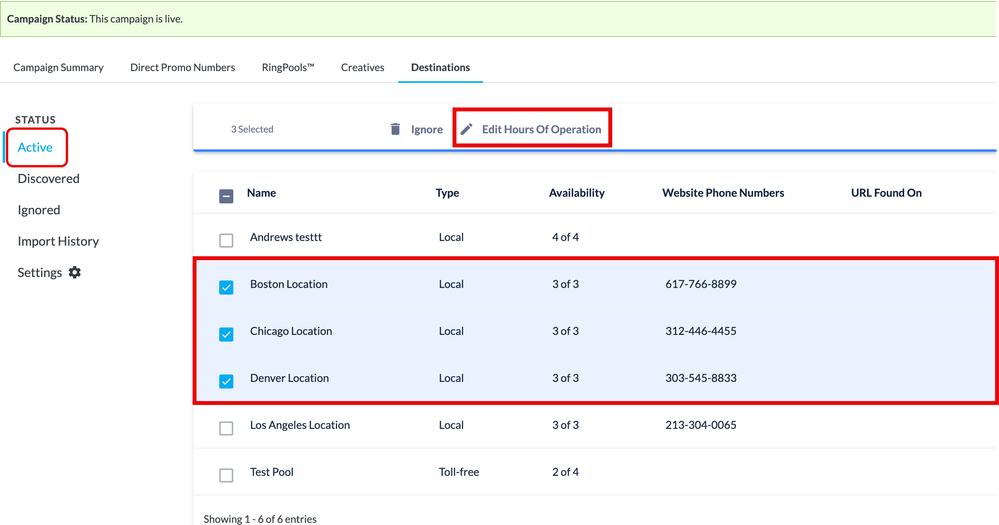Image resolution: width=999 pixels, height=525 pixels.
Task: Click the Campaign Status live banner
Action: coord(500,18)
